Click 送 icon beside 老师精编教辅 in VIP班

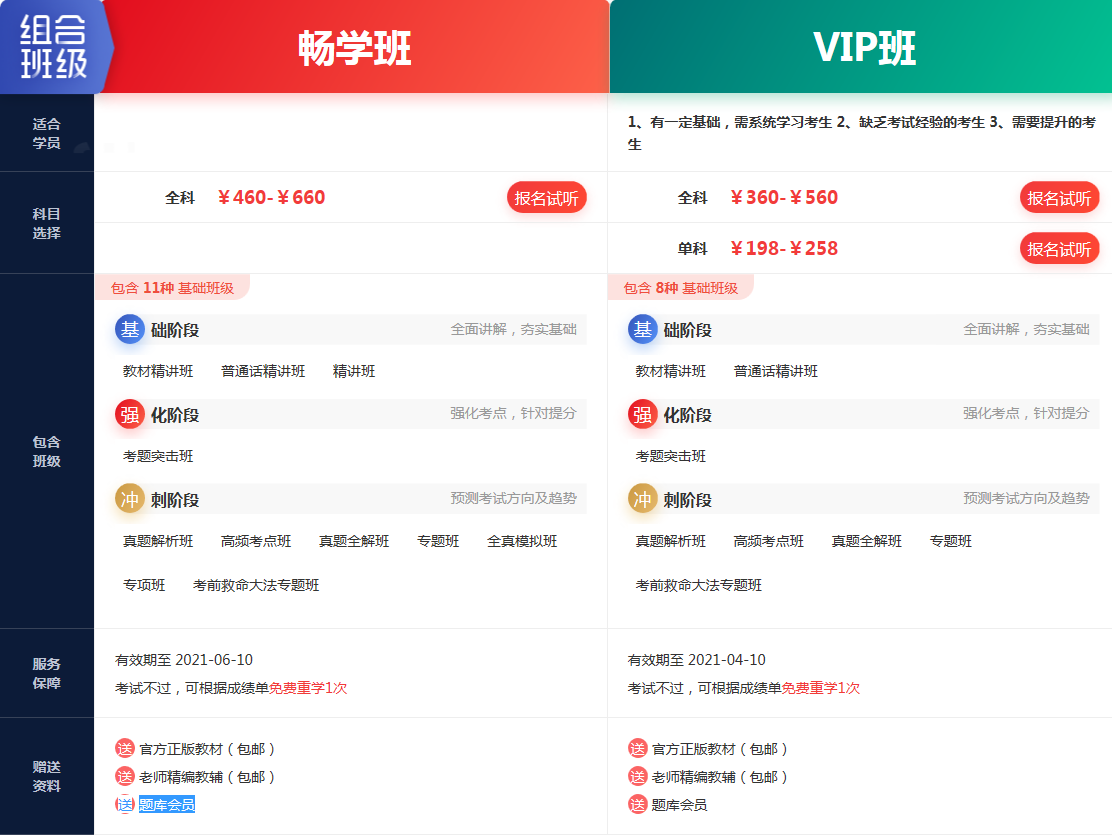(x=638, y=776)
